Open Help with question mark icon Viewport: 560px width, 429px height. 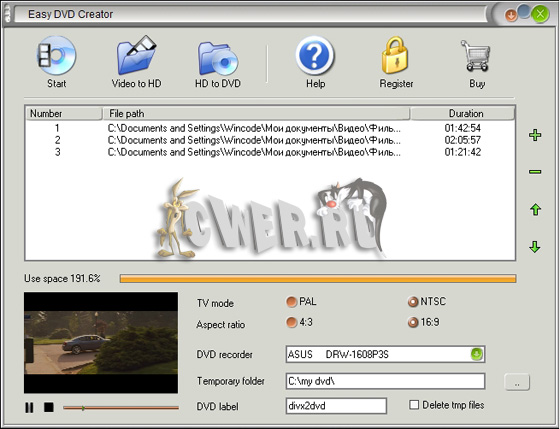click(x=315, y=56)
